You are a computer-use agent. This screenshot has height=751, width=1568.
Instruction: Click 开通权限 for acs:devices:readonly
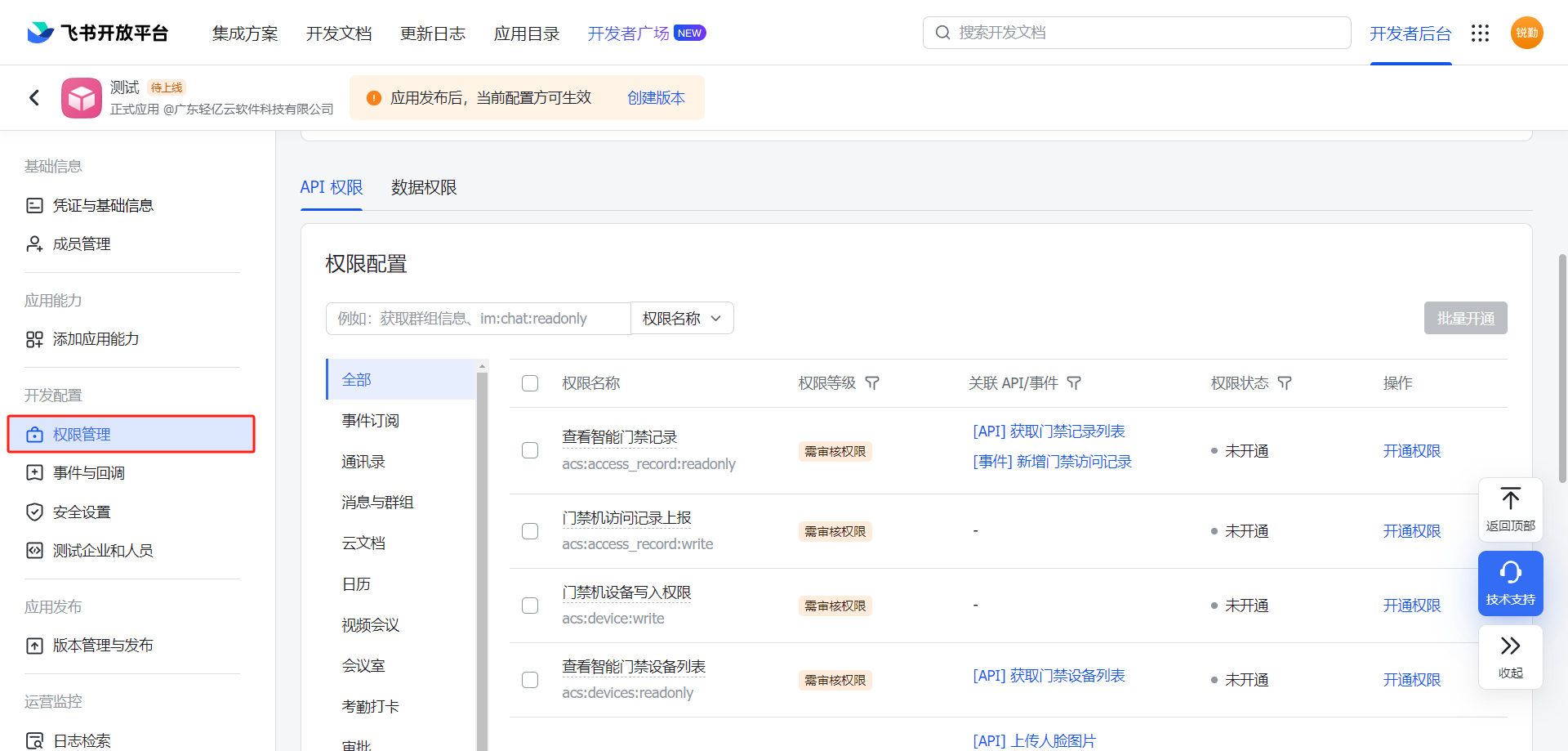(1412, 680)
